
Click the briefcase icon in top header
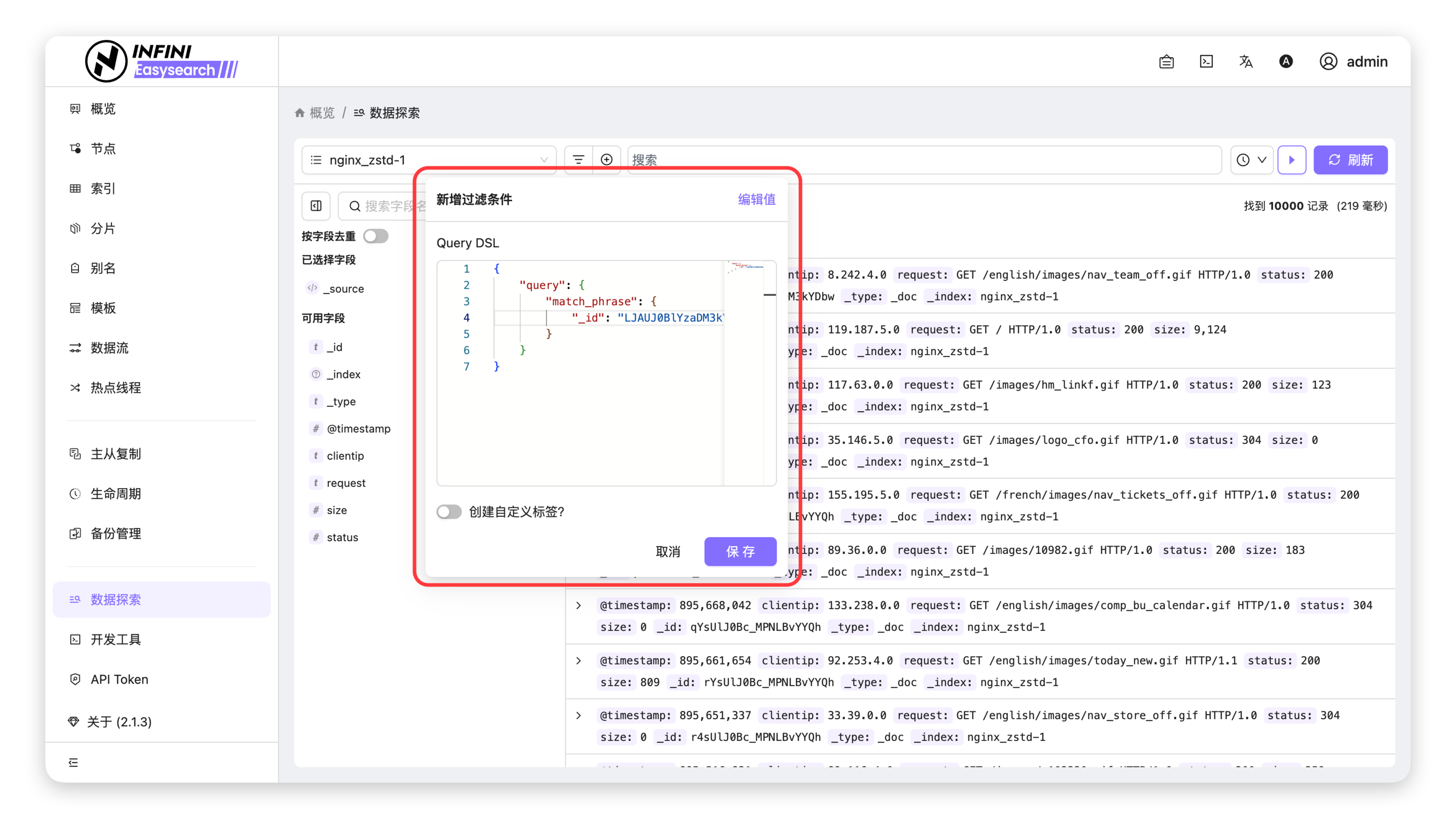click(1166, 62)
